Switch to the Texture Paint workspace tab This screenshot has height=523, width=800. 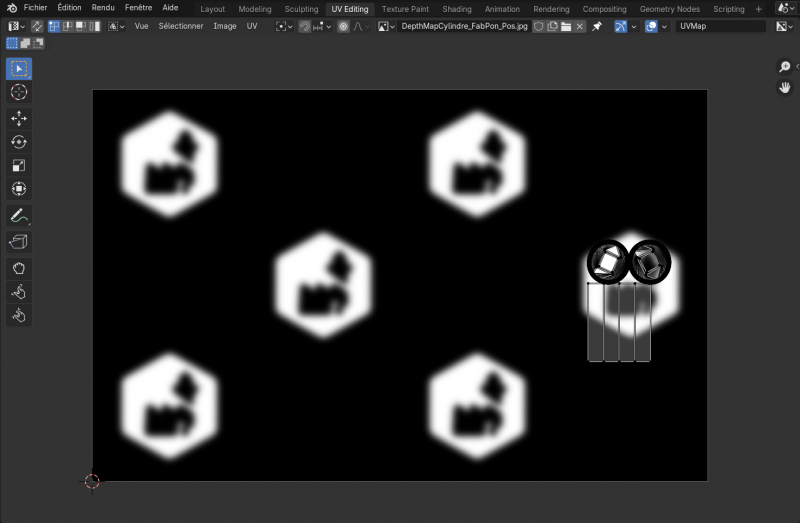point(405,9)
